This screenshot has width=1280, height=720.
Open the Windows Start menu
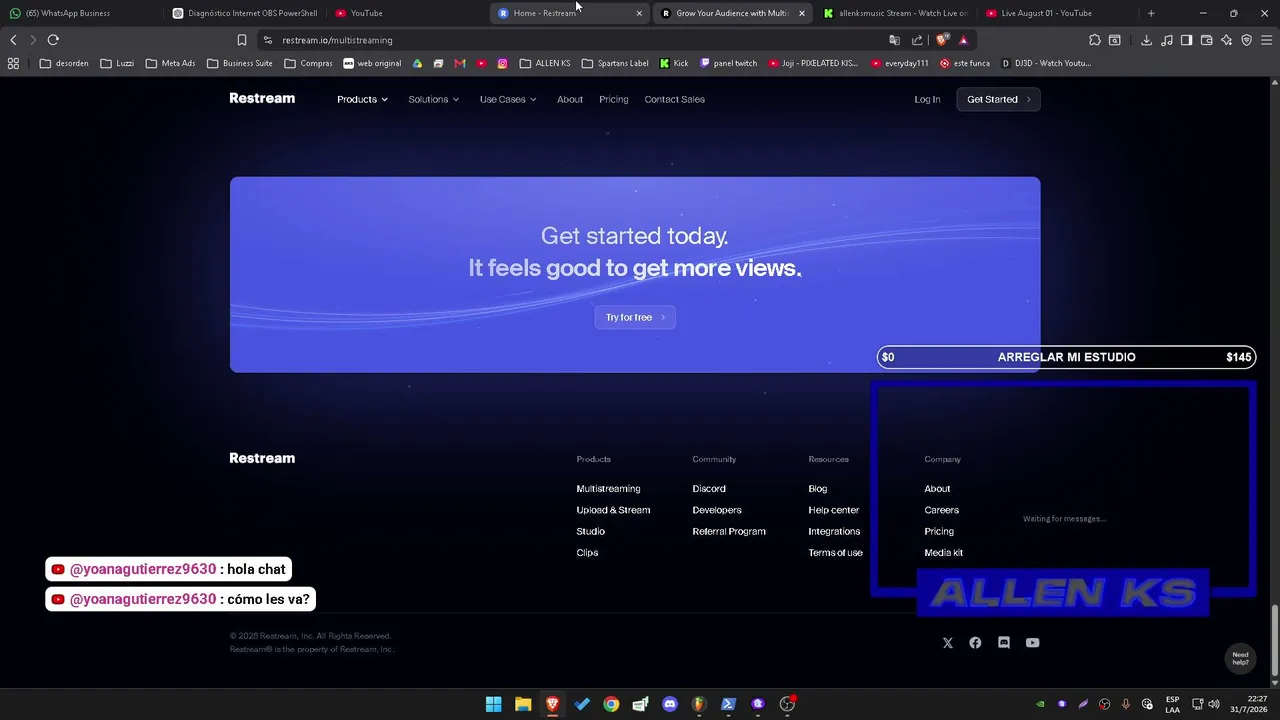point(493,704)
